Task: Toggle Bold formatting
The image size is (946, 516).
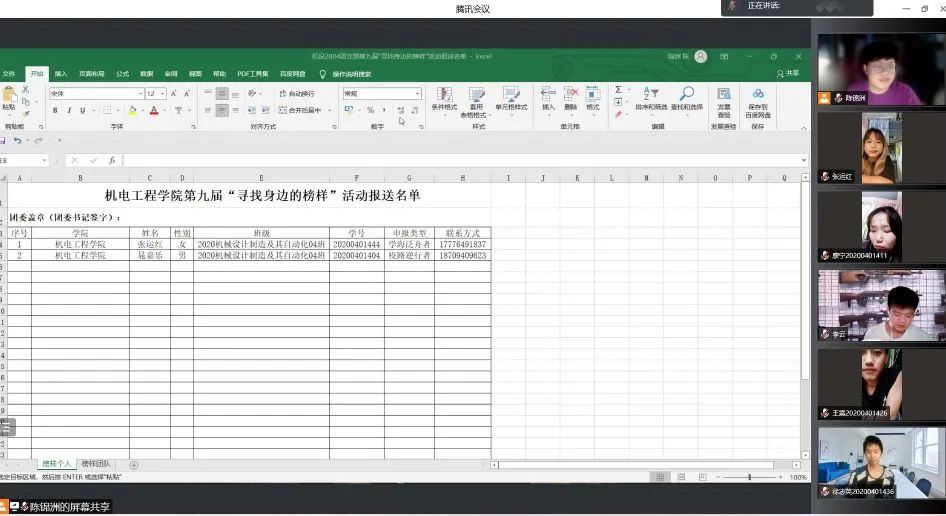Action: (55, 111)
